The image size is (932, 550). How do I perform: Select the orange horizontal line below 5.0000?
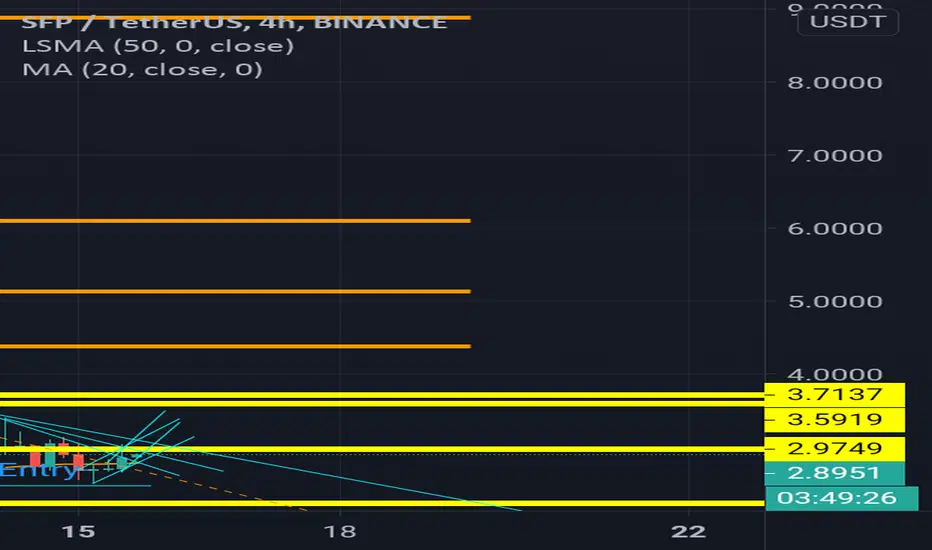click(x=235, y=346)
